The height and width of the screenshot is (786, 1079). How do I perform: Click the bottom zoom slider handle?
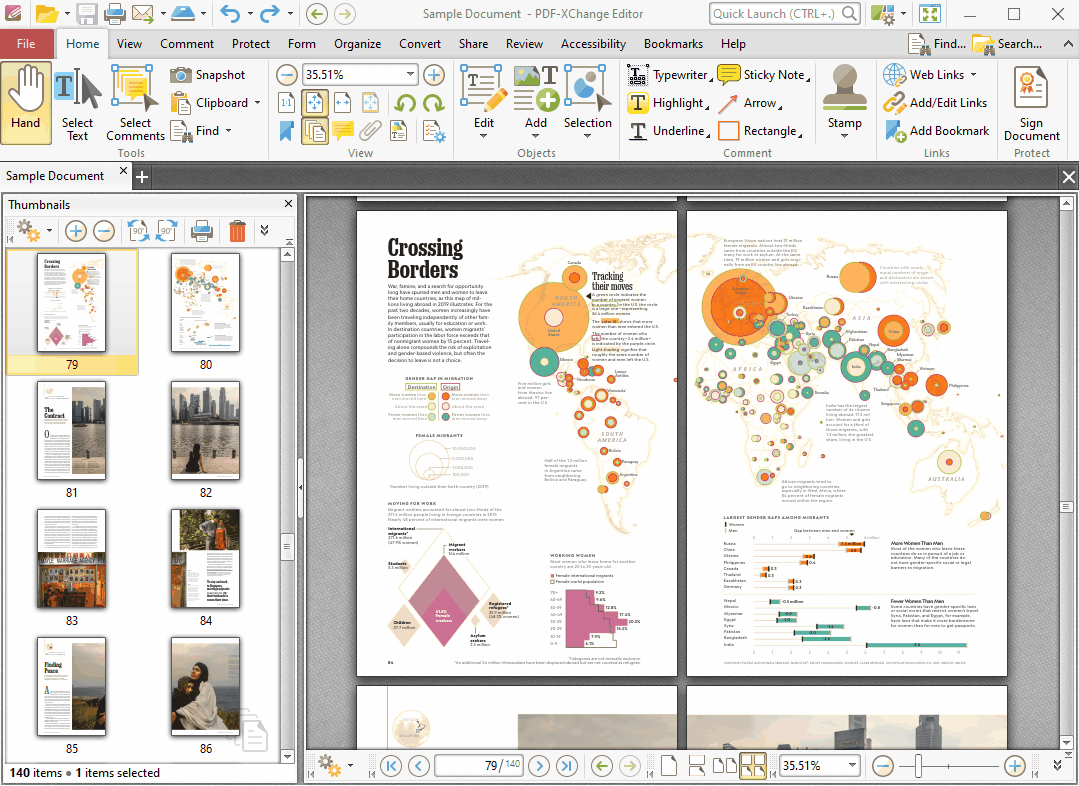pyautogui.click(x=918, y=766)
